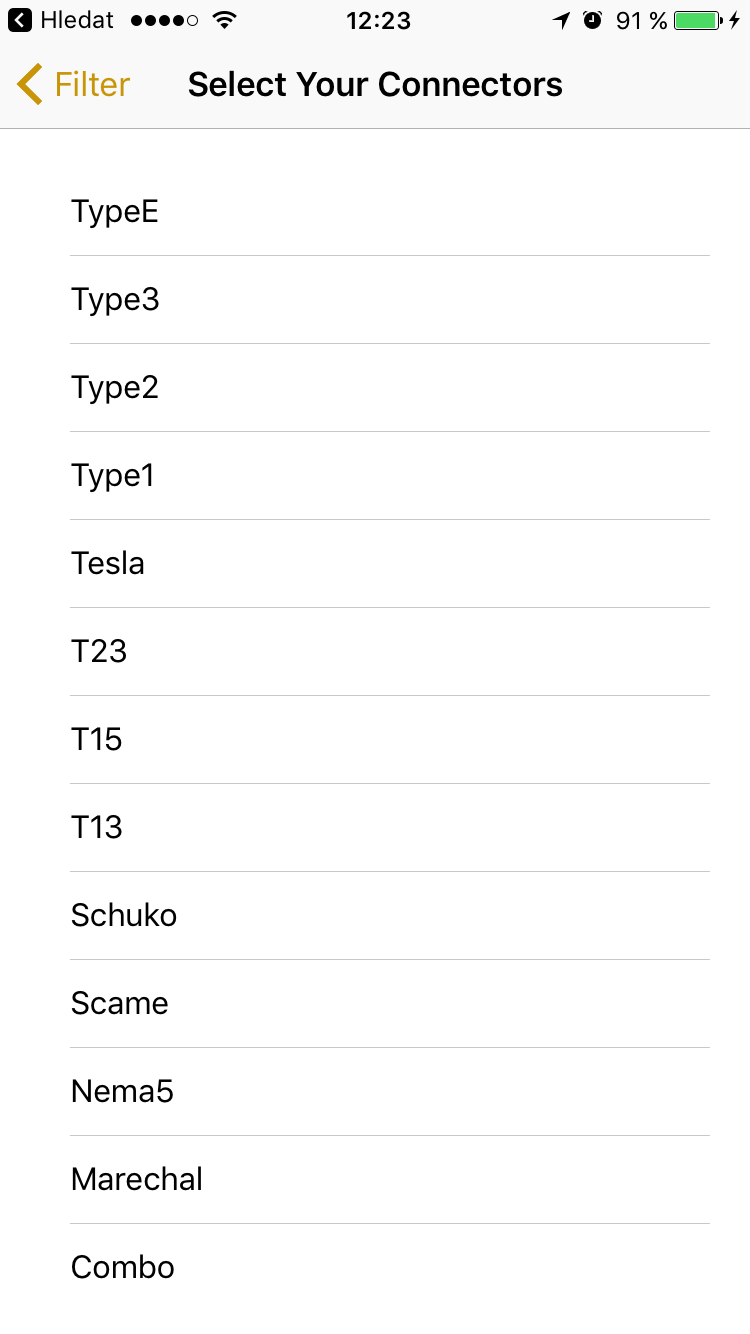The width and height of the screenshot is (750, 1334).
Task: Tap the alarm clock status icon
Action: pyautogui.click(x=593, y=20)
